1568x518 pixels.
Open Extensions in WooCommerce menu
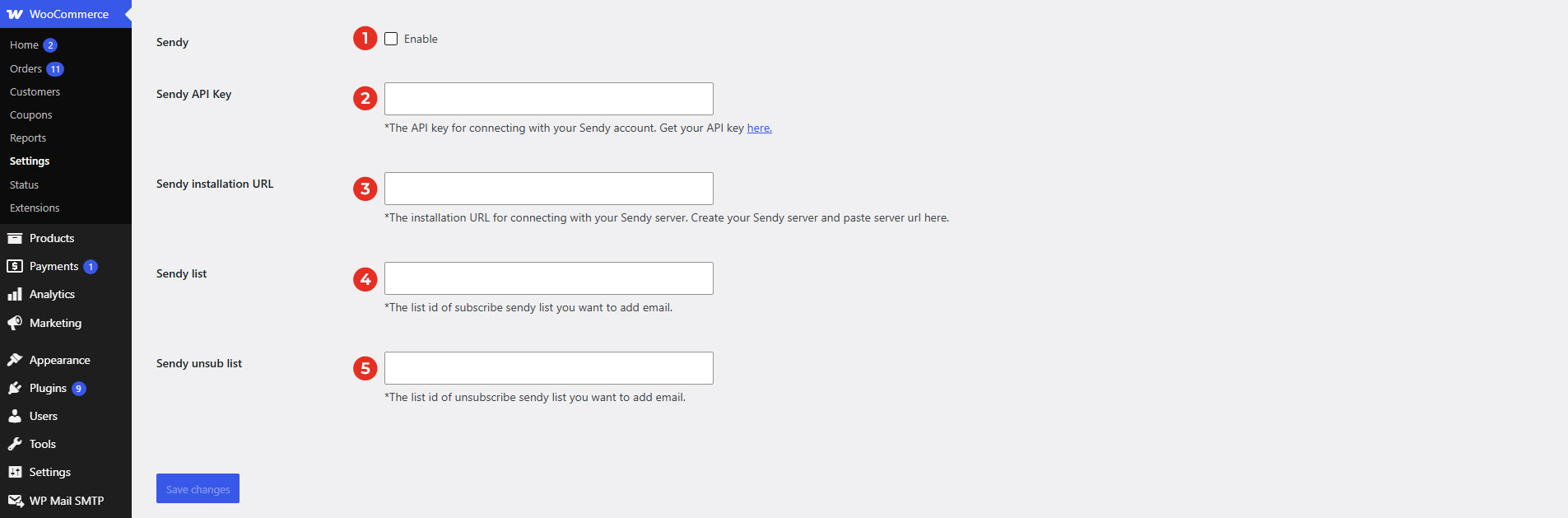pos(35,208)
